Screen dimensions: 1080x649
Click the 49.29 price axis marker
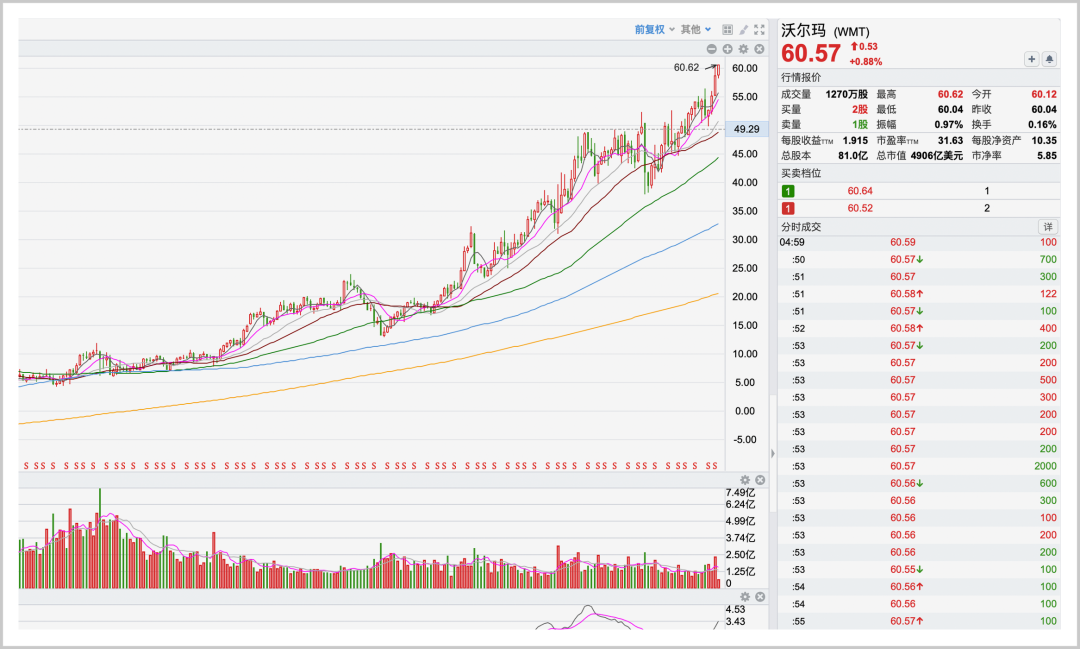pos(746,129)
